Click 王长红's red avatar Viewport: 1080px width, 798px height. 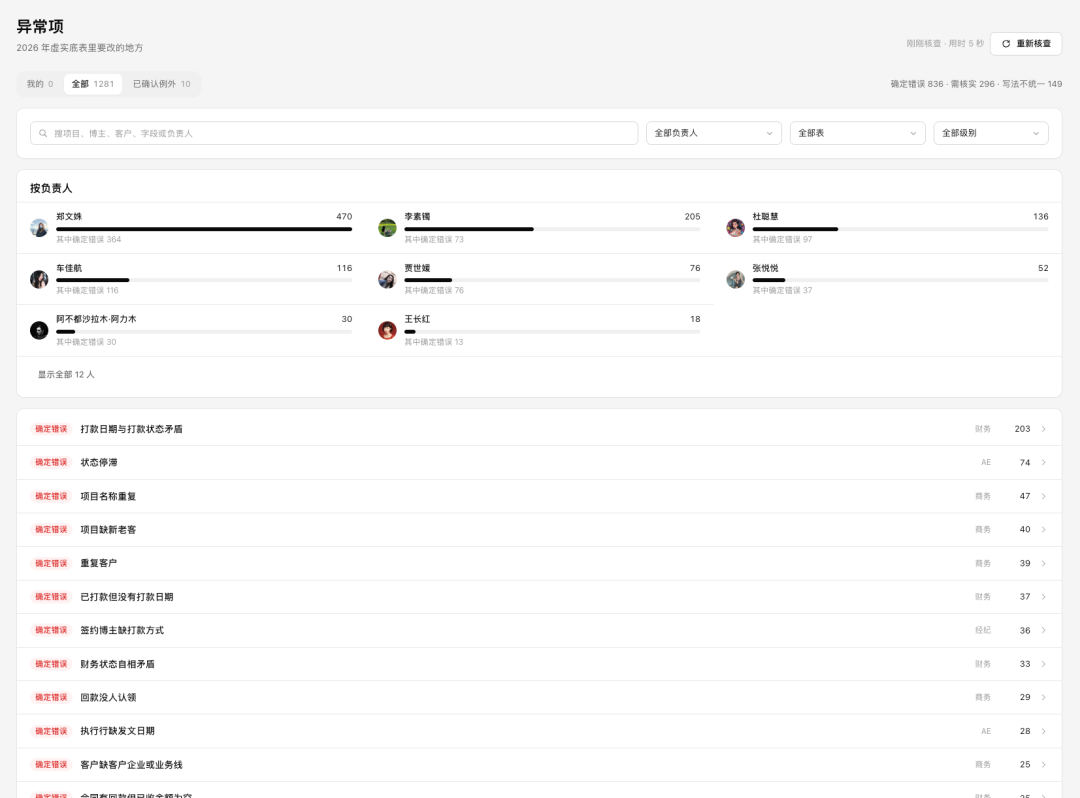[387, 330]
